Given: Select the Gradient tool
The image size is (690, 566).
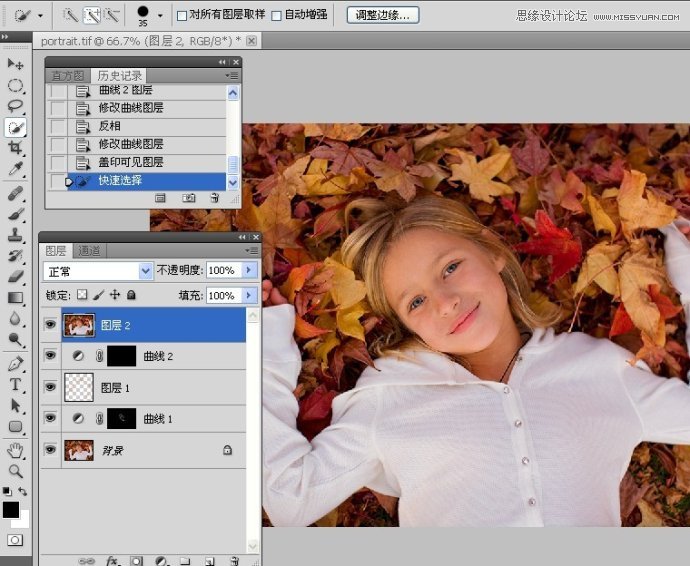Looking at the screenshot, I should (x=16, y=298).
